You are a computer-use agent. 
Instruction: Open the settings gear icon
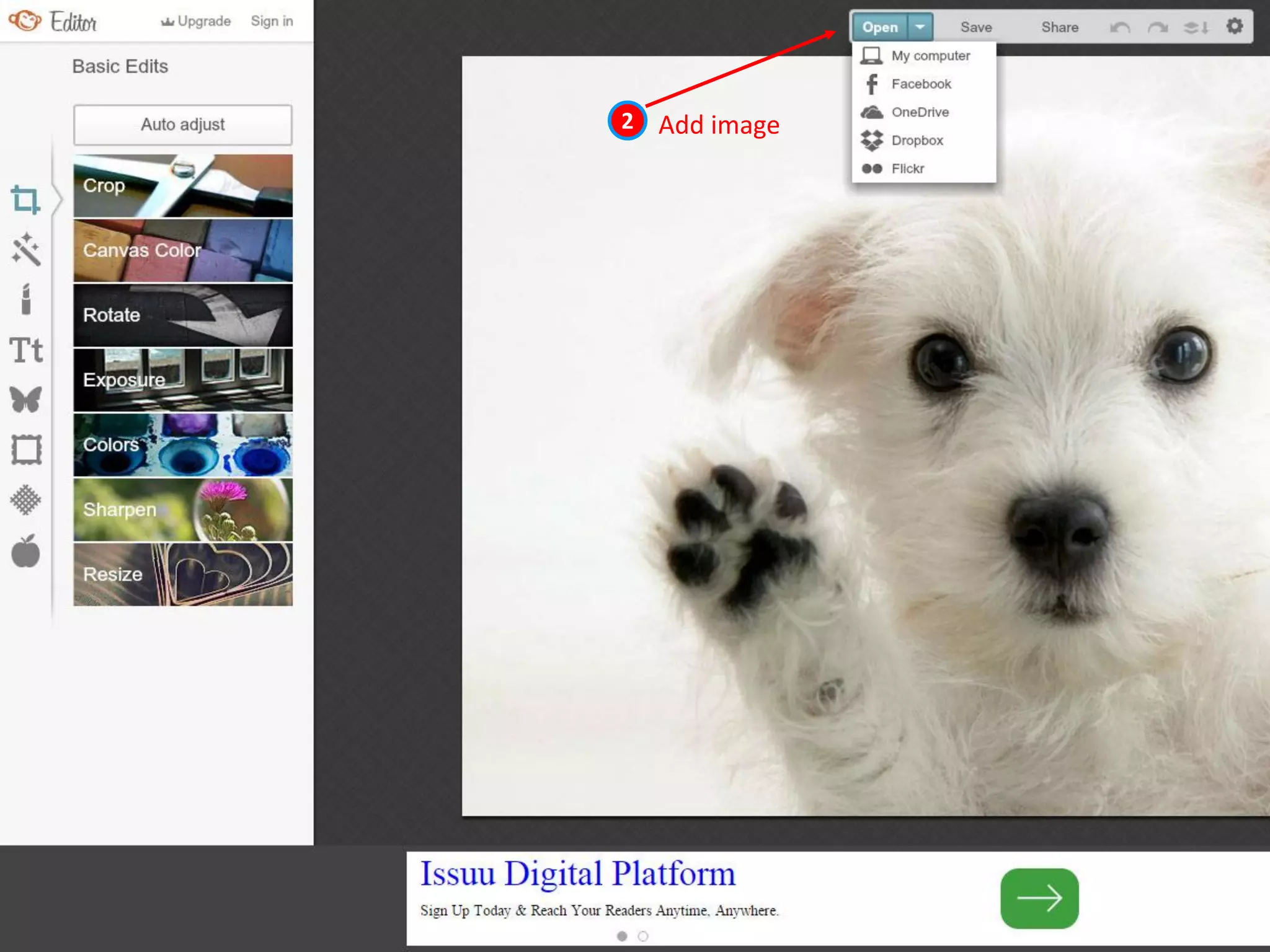click(1234, 27)
